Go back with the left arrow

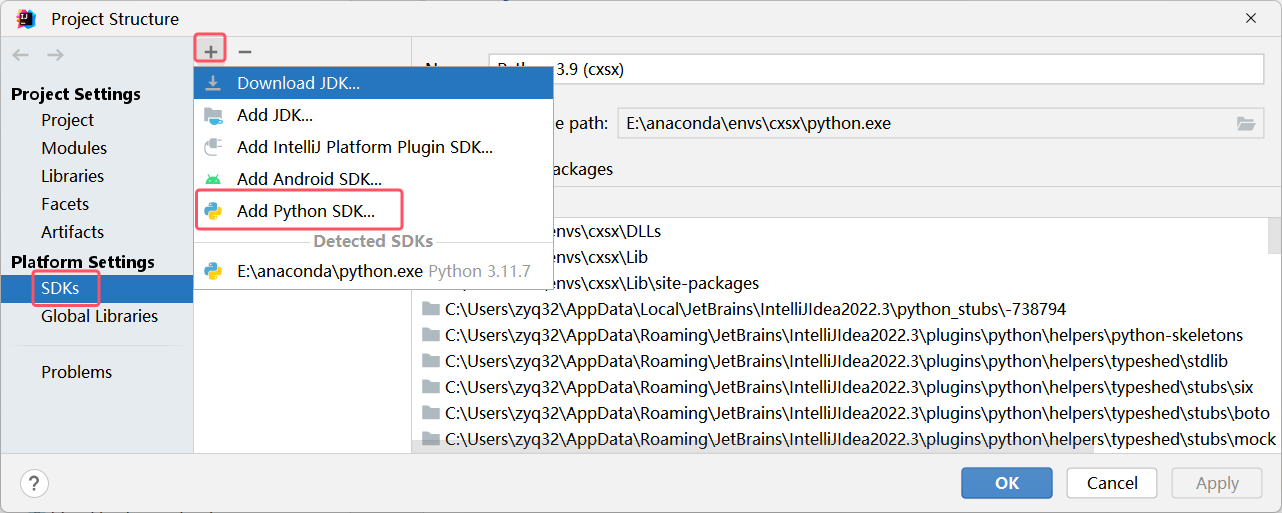pyautogui.click(x=21, y=55)
